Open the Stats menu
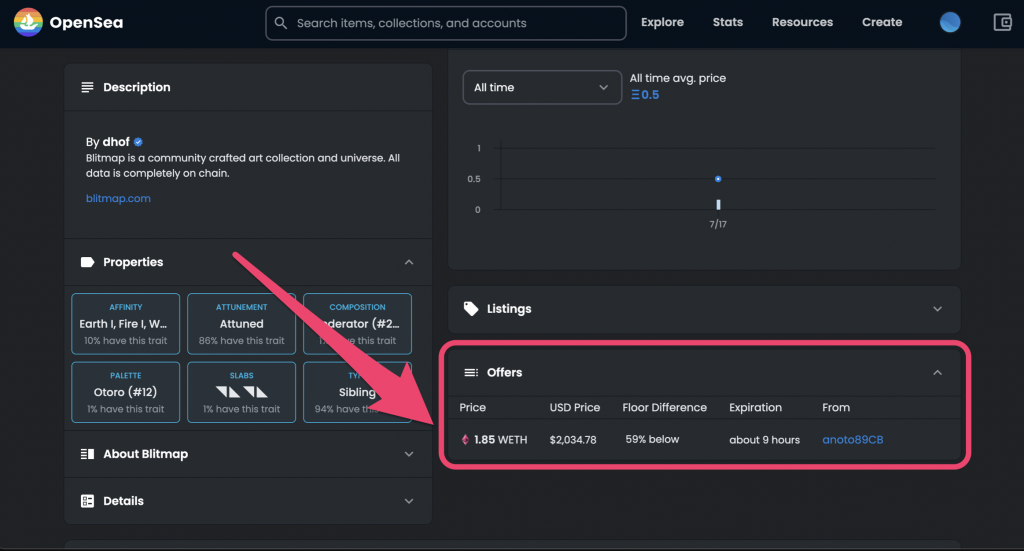Screen dimensions: 1024x551 [728, 22]
